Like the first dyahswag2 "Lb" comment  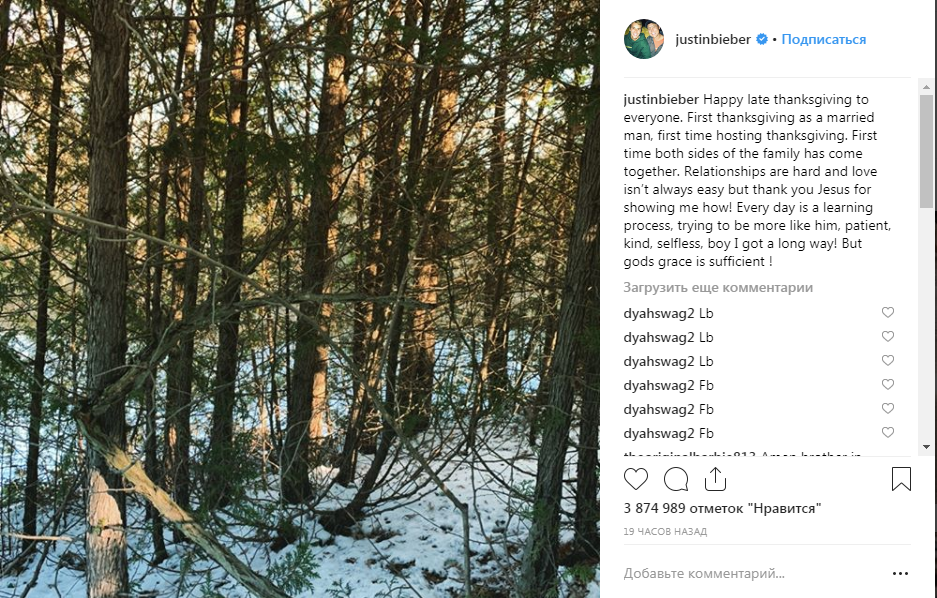point(887,313)
